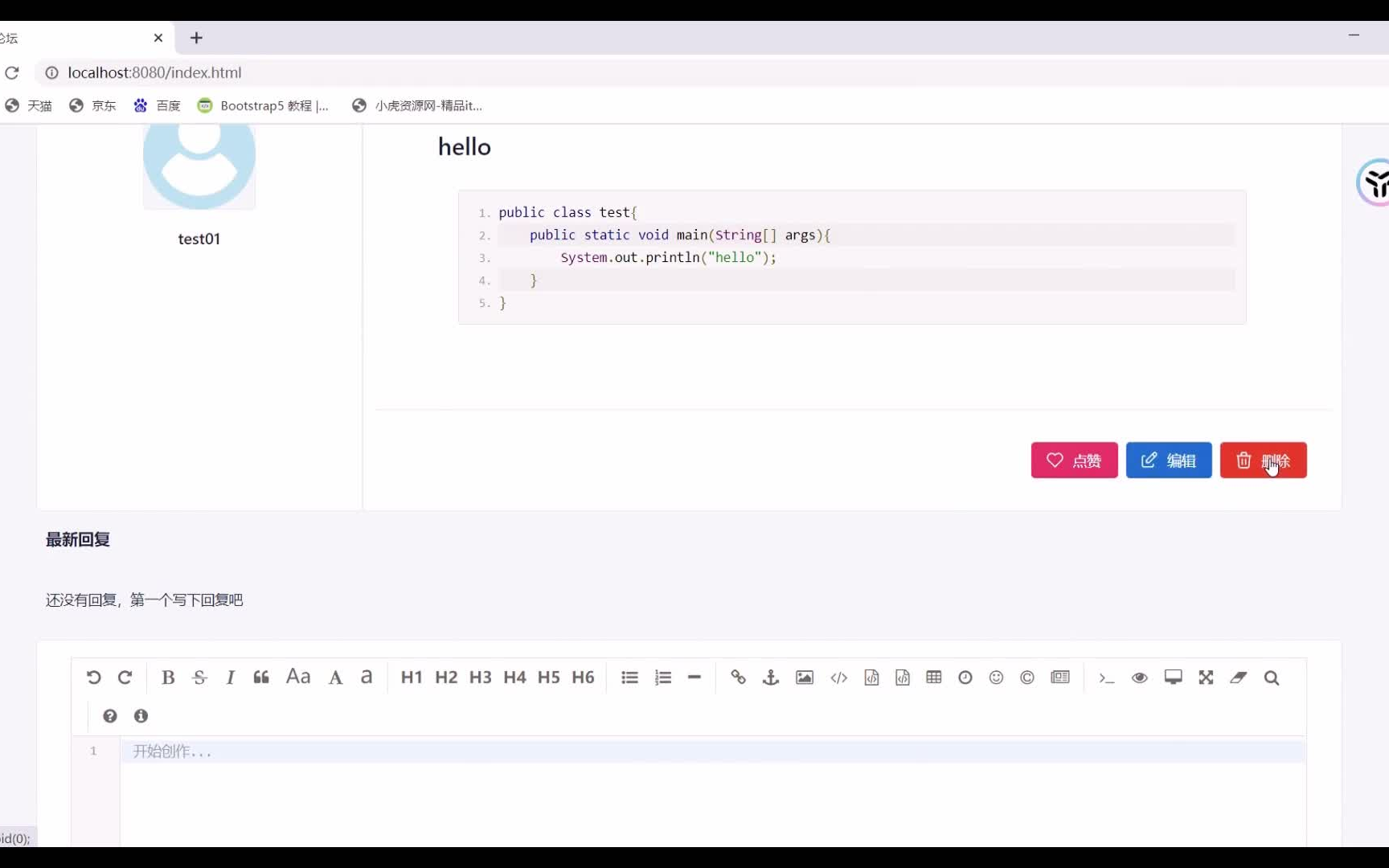The height and width of the screenshot is (868, 1389).
Task: Toggle the live preview pane with the eye icon
Action: (x=1140, y=678)
